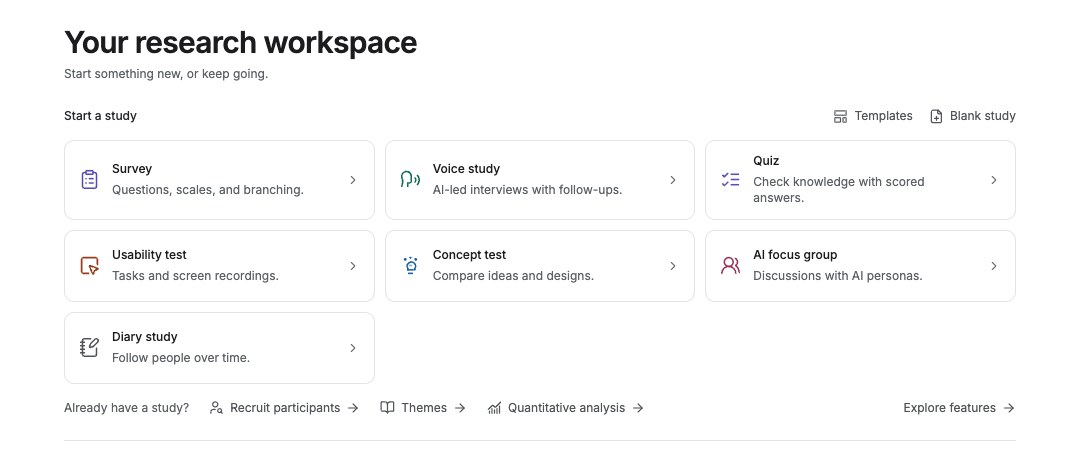
Task: Click 'Compare ideas and designs.' text
Action: point(513,276)
